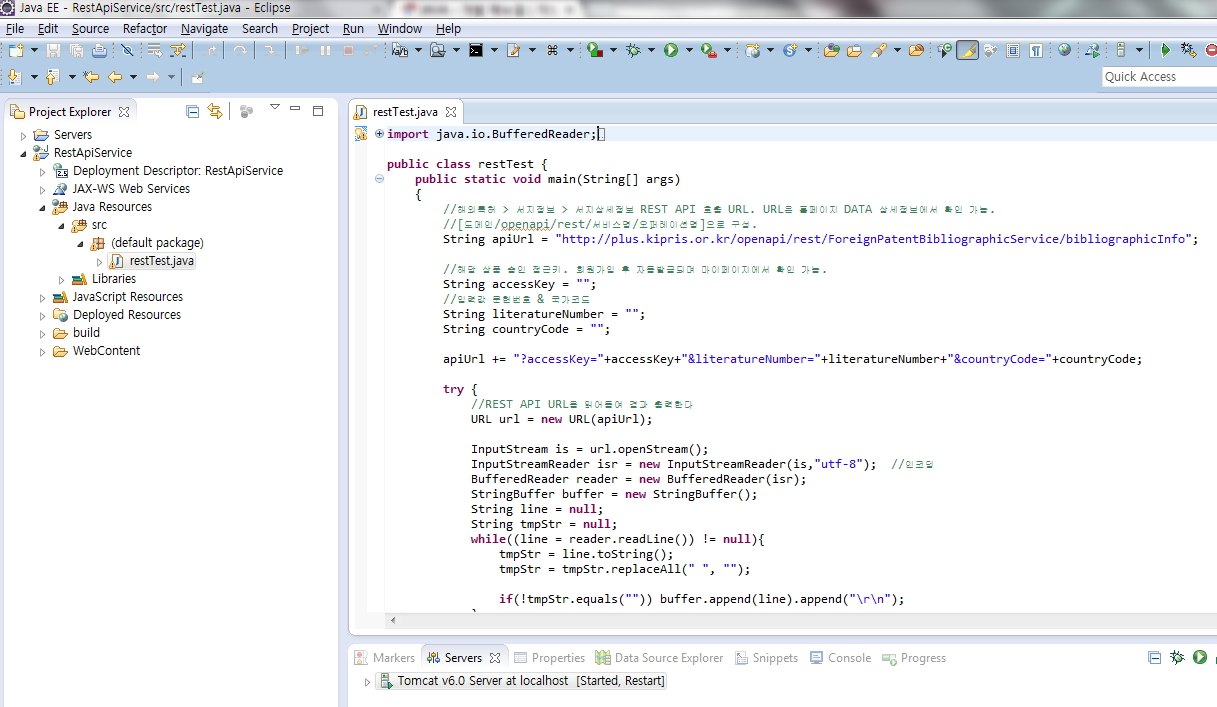Open the New item dropdown arrow
The height and width of the screenshot is (707, 1217).
coord(34,50)
